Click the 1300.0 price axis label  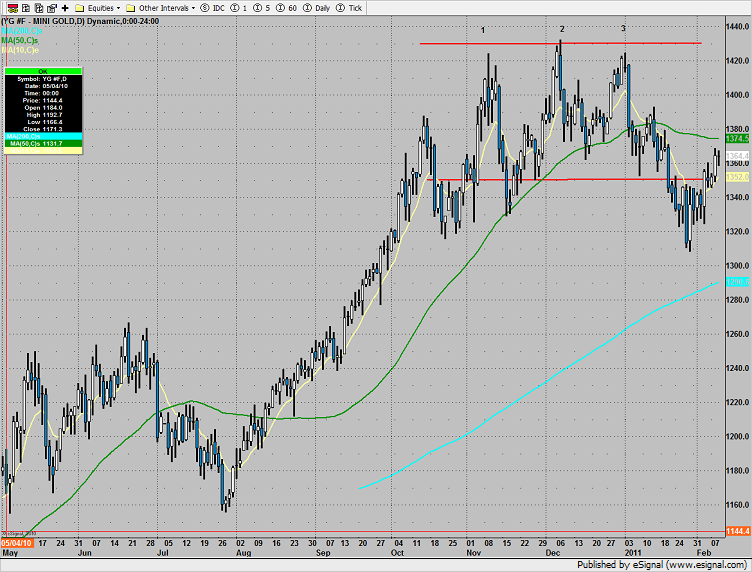point(737,265)
